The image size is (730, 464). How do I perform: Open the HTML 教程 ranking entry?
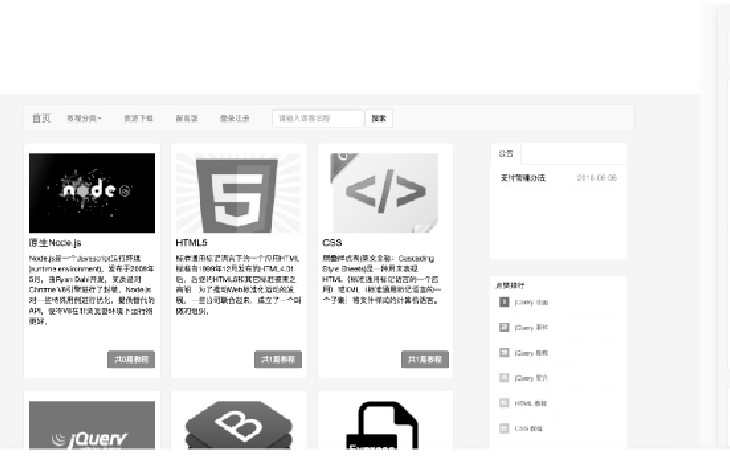(530, 403)
